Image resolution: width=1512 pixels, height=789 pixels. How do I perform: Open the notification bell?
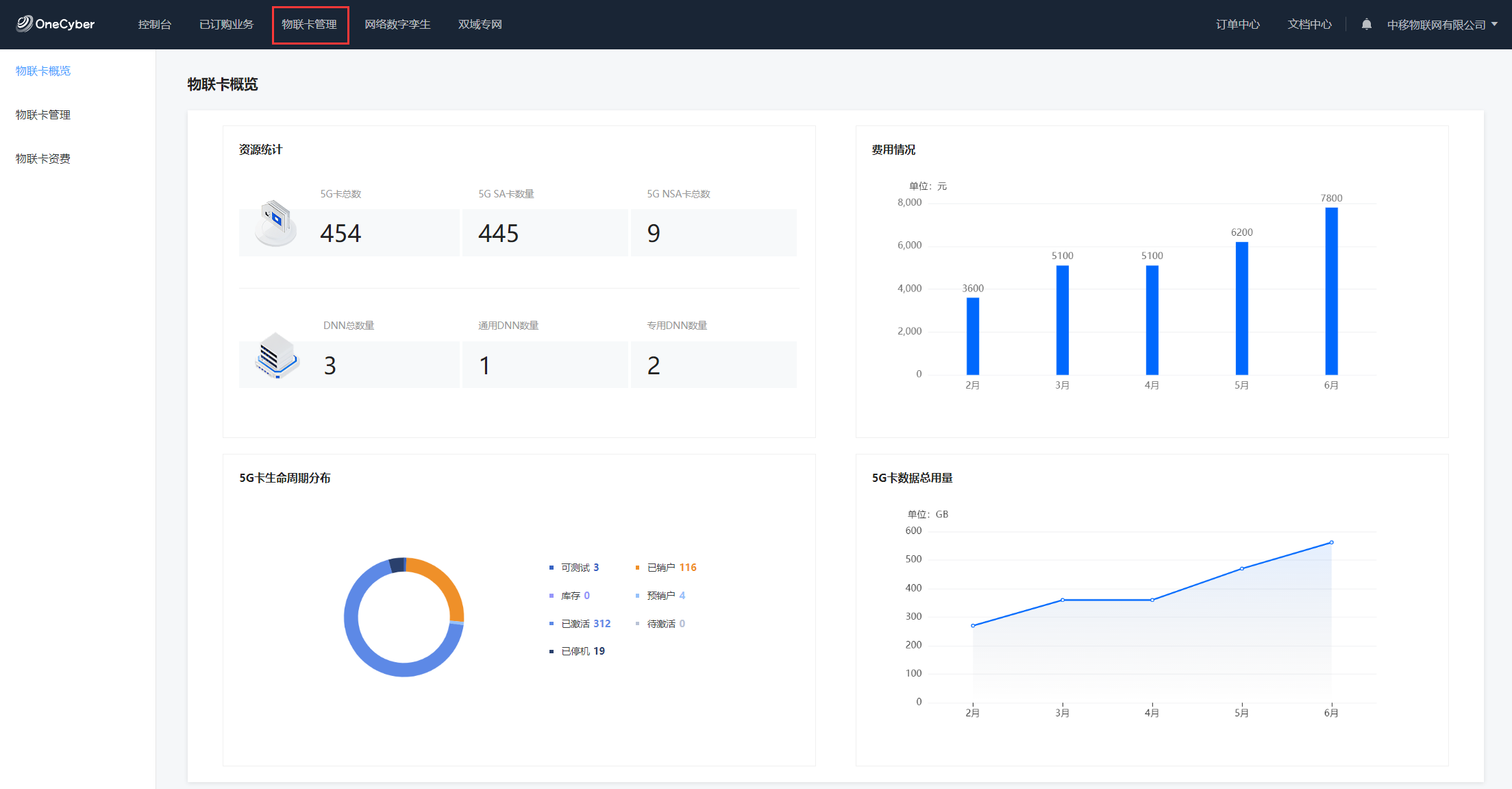point(1366,25)
